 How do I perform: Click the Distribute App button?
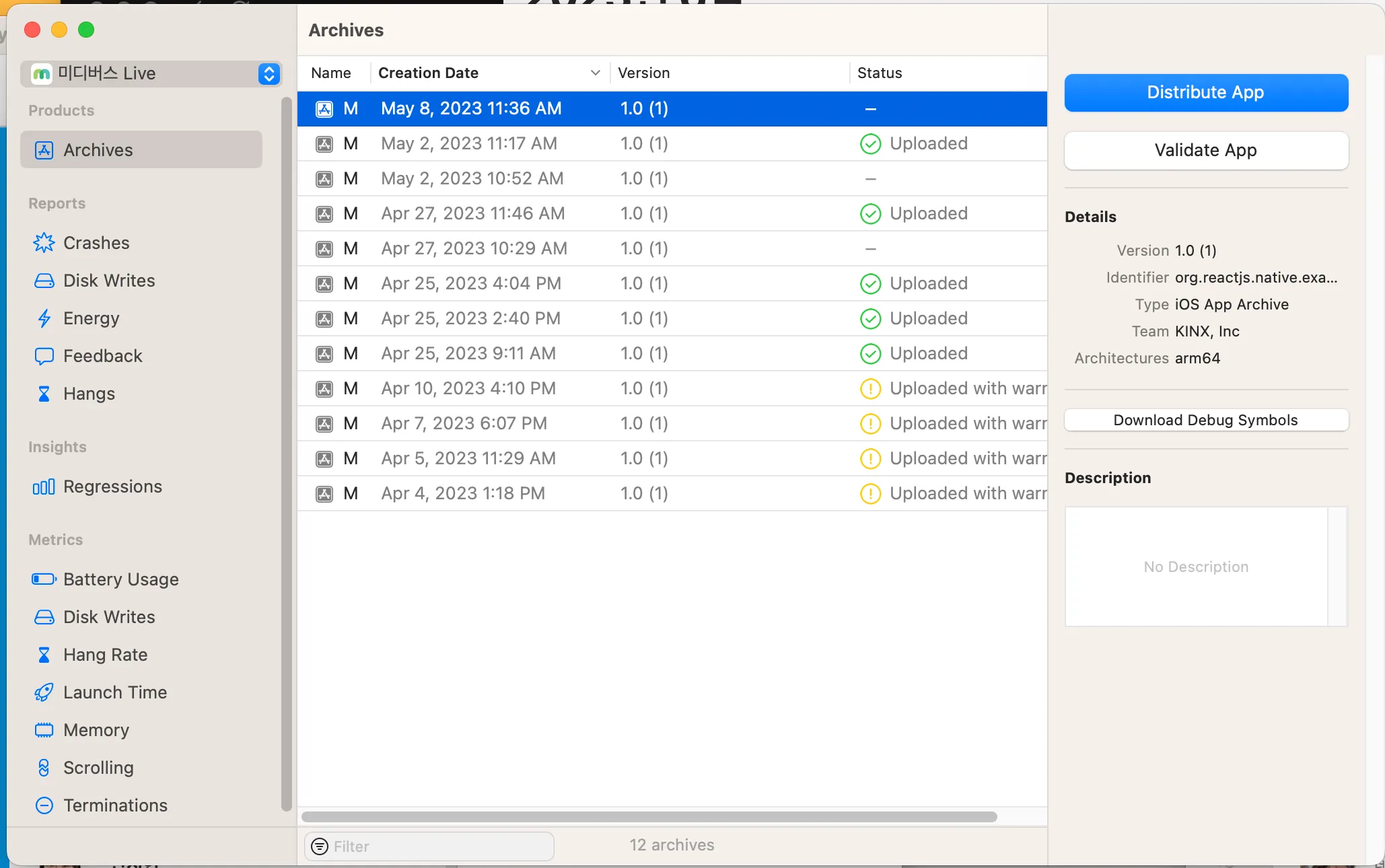pyautogui.click(x=1205, y=92)
